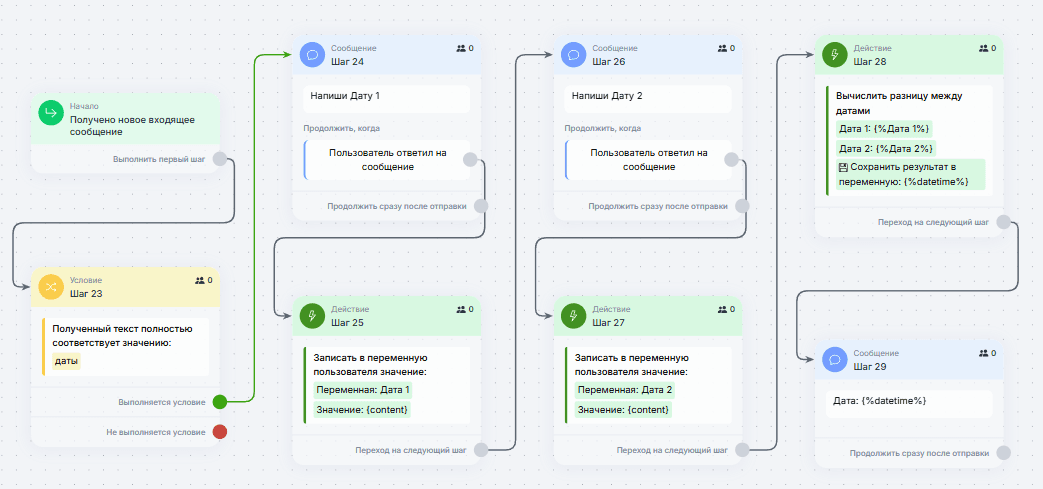
Task: Click Шаг 27 Переход на следующий шаг dot
Action: pyautogui.click(x=742, y=450)
